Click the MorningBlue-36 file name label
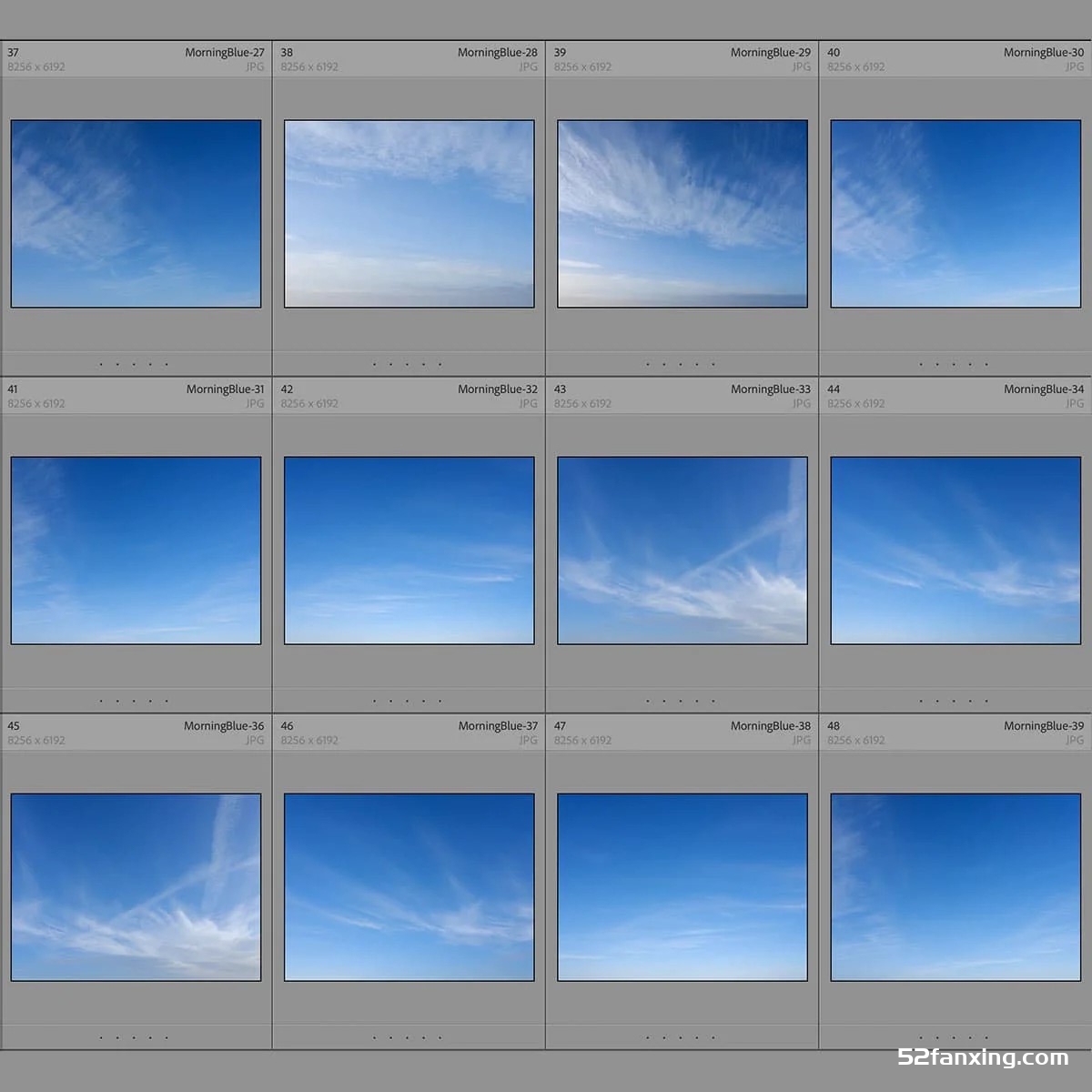1092x1092 pixels. pos(224,726)
